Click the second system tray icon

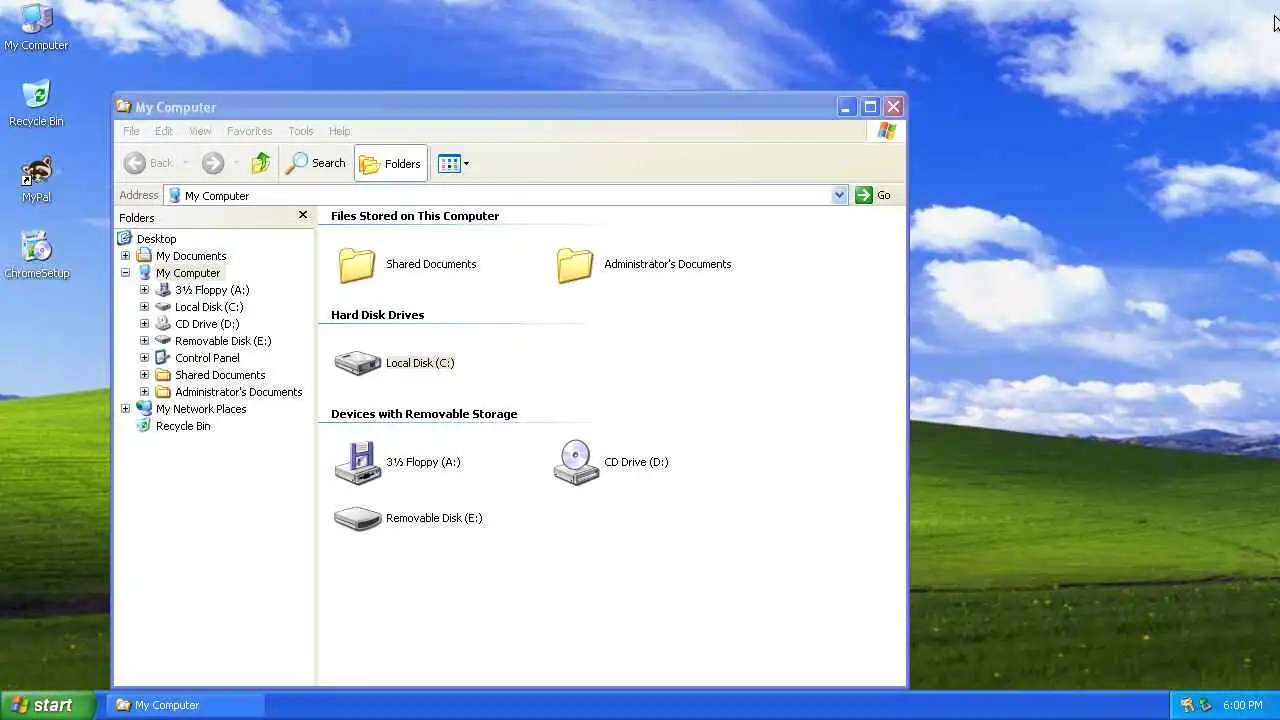tap(1205, 705)
